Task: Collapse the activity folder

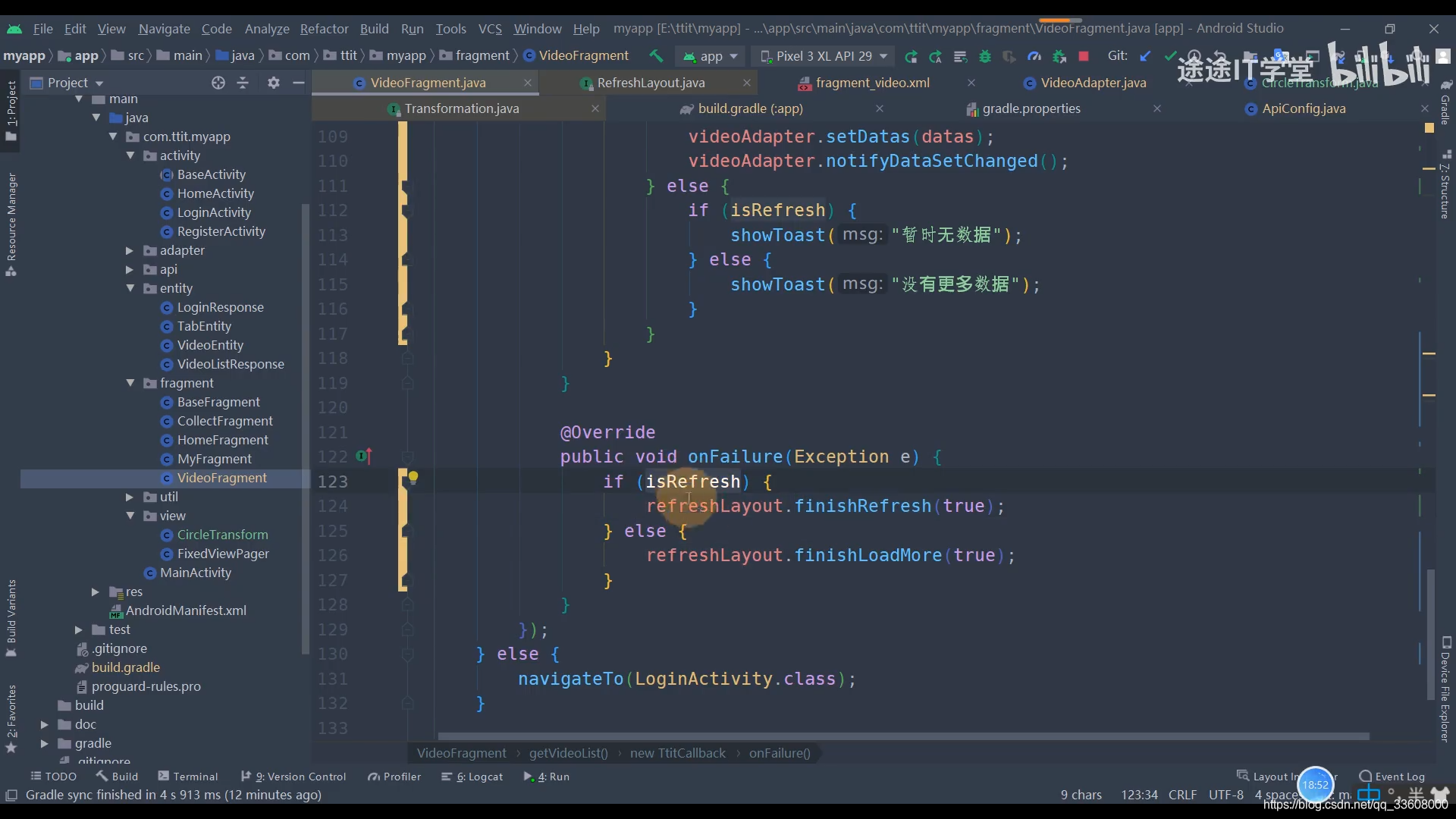Action: coord(130,155)
